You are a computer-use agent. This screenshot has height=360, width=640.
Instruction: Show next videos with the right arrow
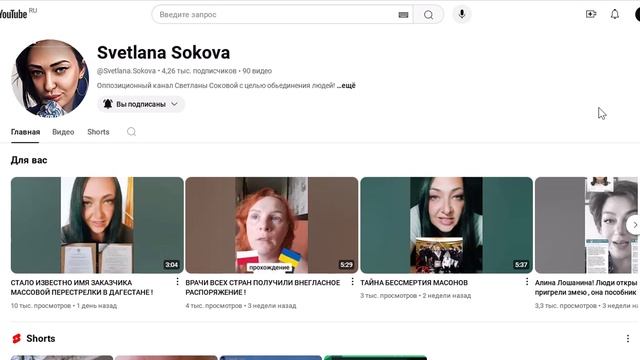634,225
